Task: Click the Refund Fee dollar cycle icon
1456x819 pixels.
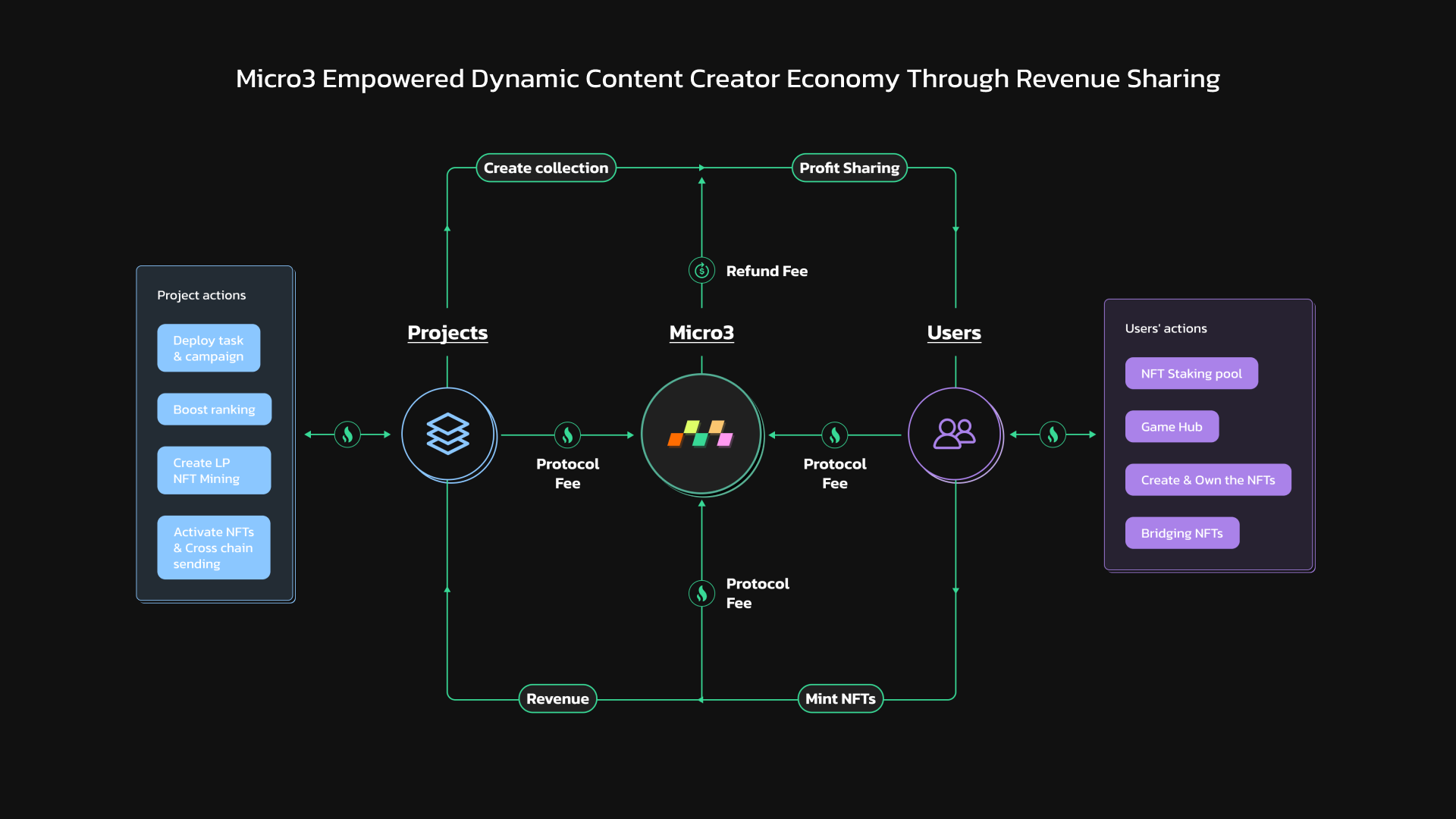Action: coord(701,271)
